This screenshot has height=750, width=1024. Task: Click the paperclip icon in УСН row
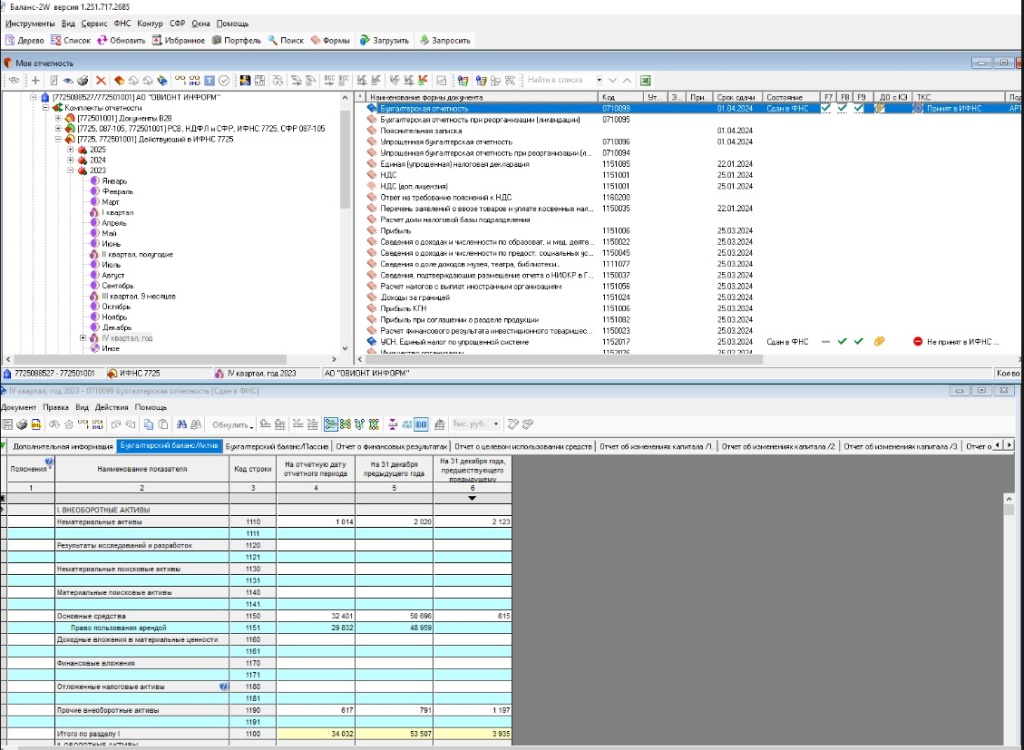(x=879, y=342)
